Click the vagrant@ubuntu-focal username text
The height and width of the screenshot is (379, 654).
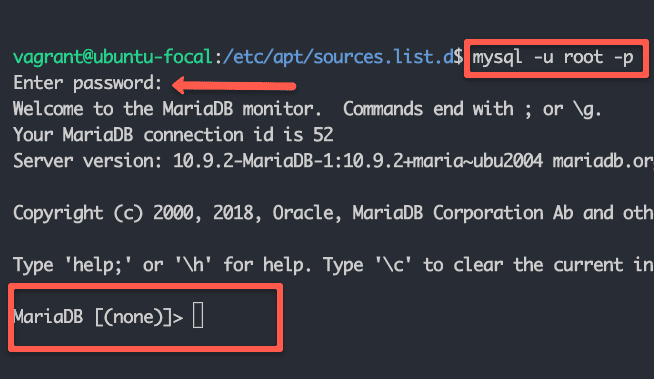[113, 57]
